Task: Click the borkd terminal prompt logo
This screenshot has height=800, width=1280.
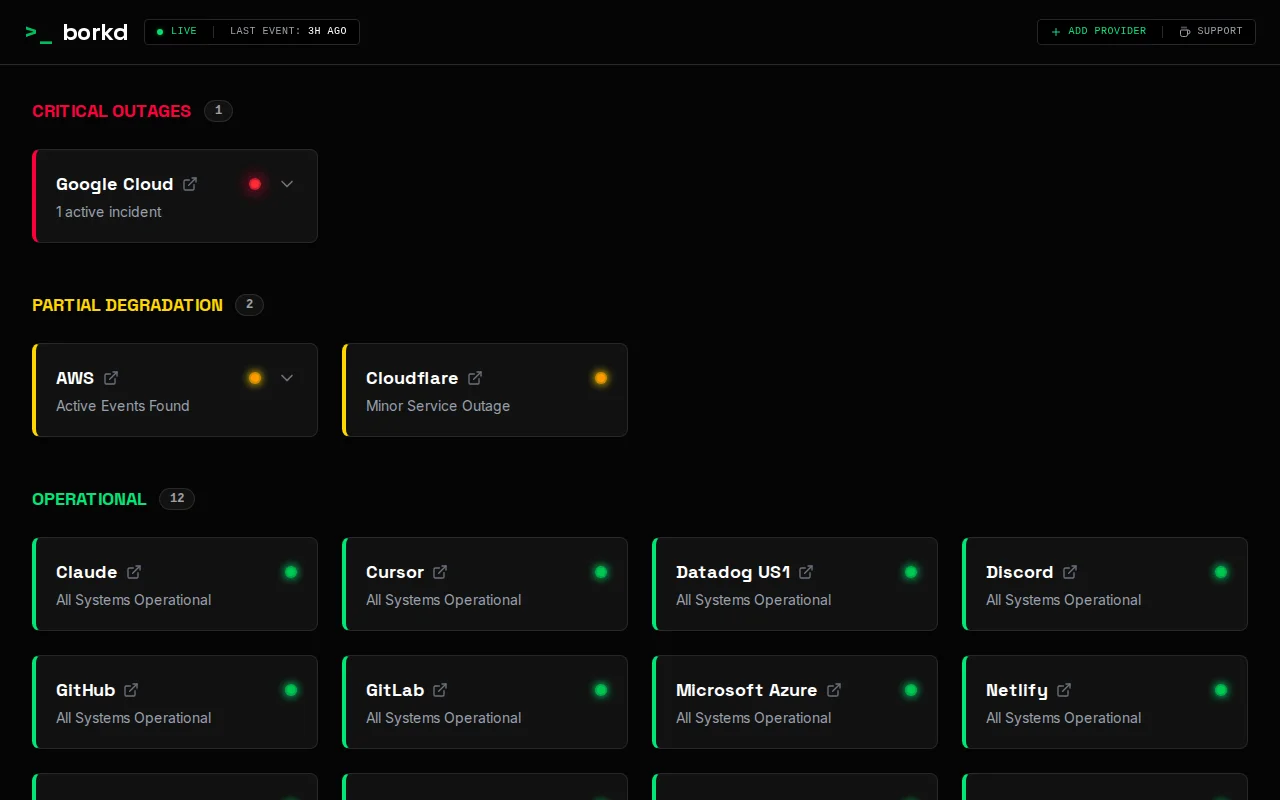Action: (39, 32)
